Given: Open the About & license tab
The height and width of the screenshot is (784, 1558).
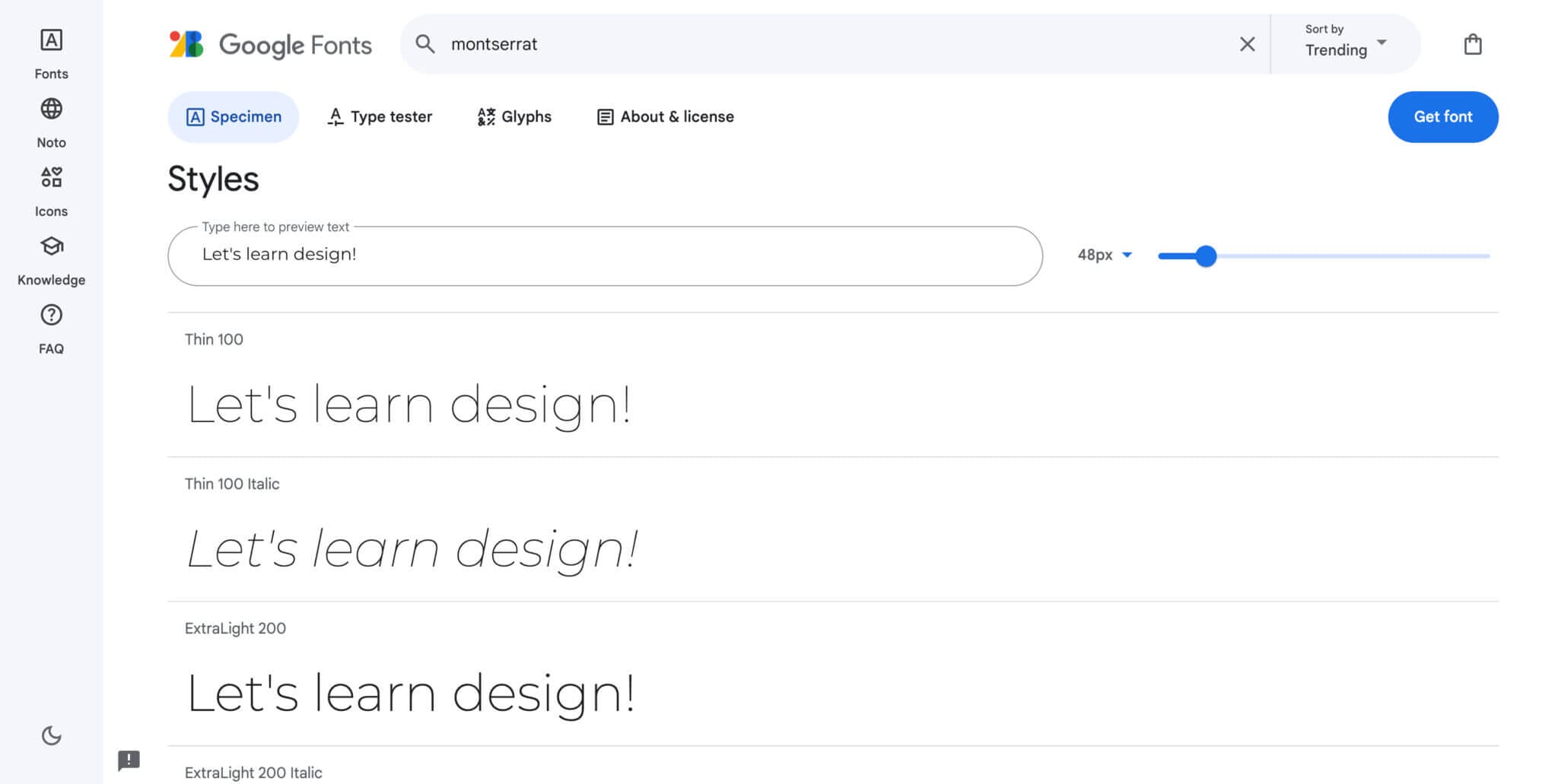Looking at the screenshot, I should (666, 117).
